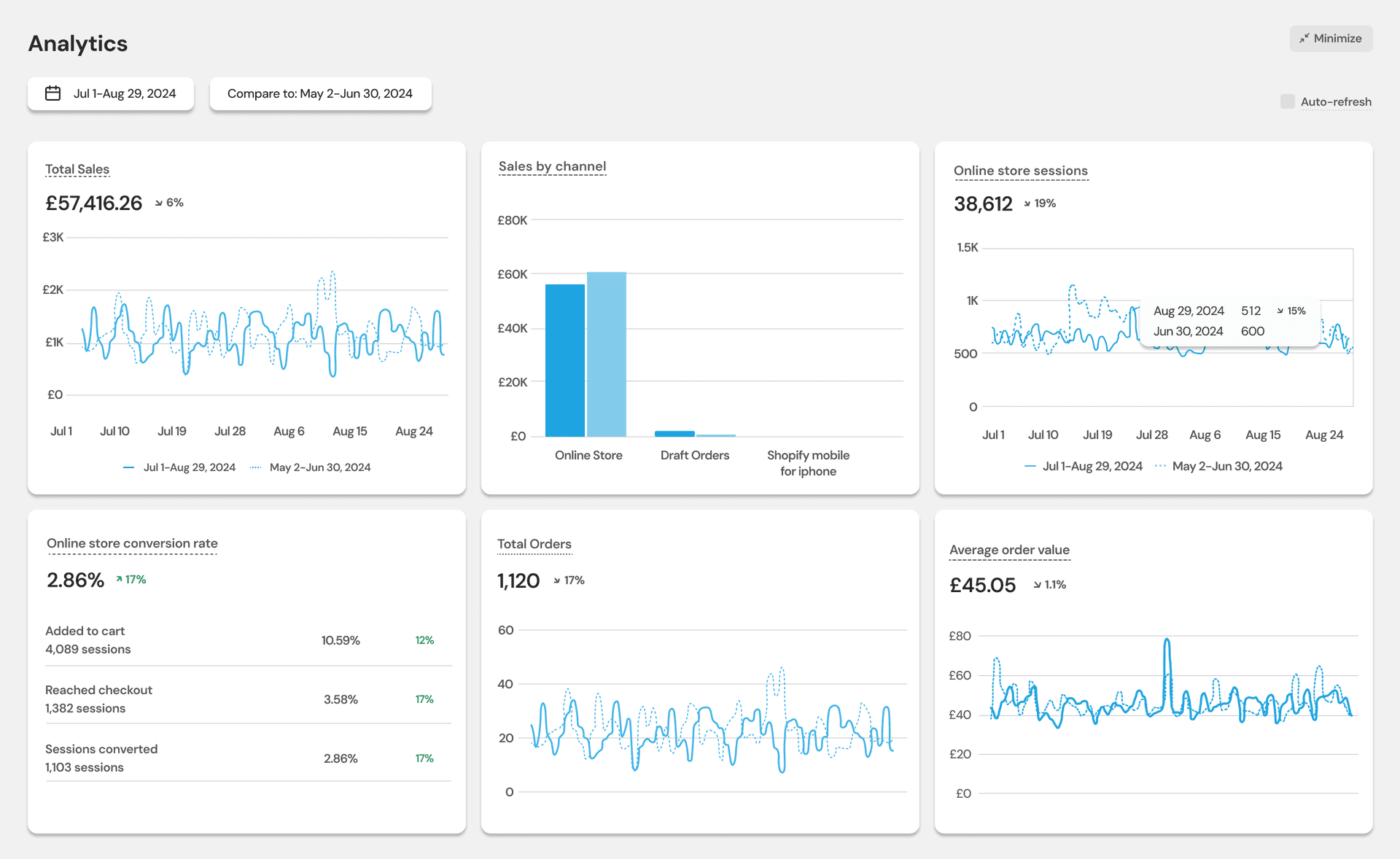
Task: Click the Jun 30, 2024 tooltip date
Action: (1188, 331)
